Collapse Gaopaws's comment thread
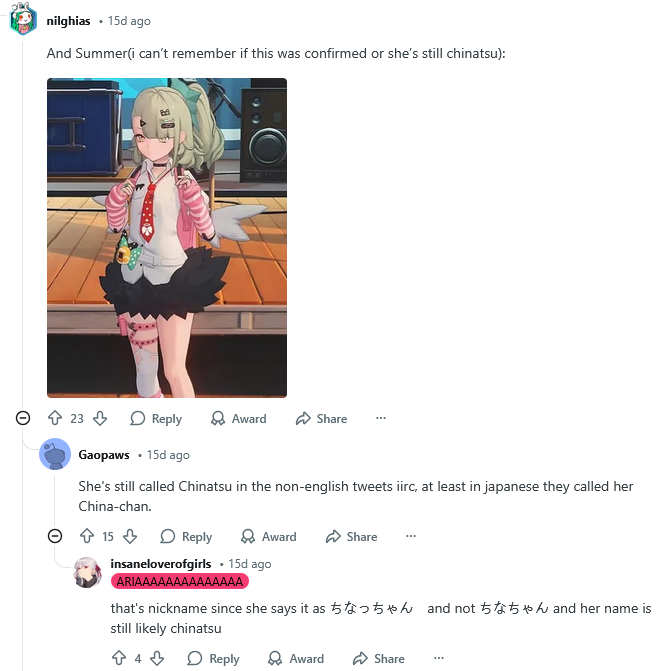The height and width of the screenshot is (671, 666). tap(55, 536)
